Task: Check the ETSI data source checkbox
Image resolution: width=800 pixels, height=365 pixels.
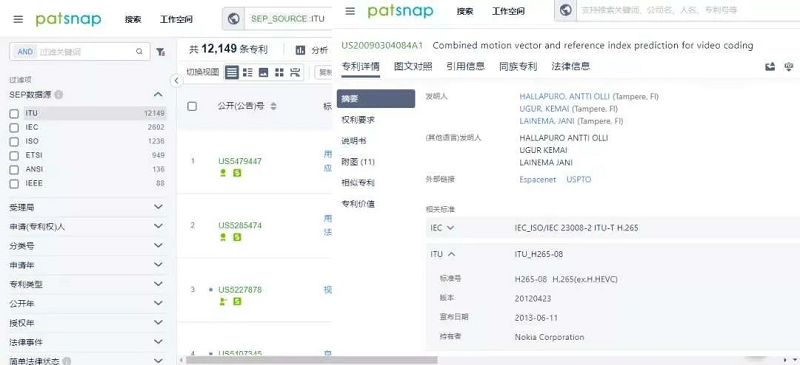Action: [x=14, y=155]
